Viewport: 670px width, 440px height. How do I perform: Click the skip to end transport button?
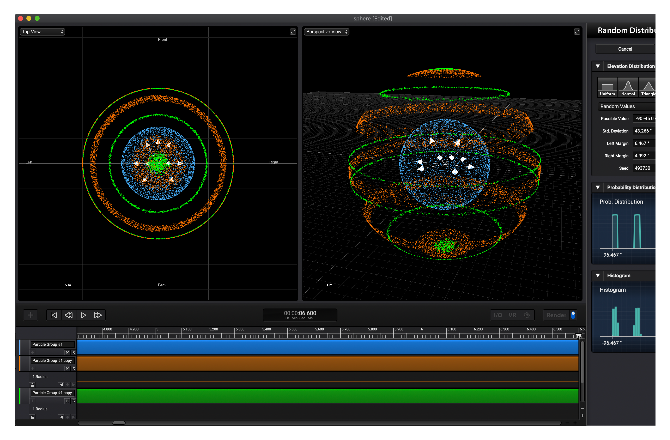pos(98,315)
